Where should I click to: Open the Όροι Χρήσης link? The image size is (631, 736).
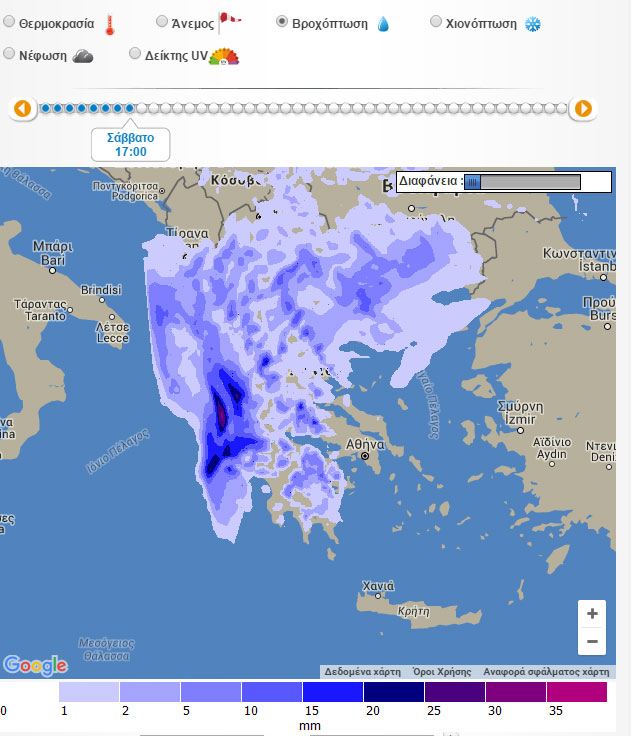[x=441, y=672]
